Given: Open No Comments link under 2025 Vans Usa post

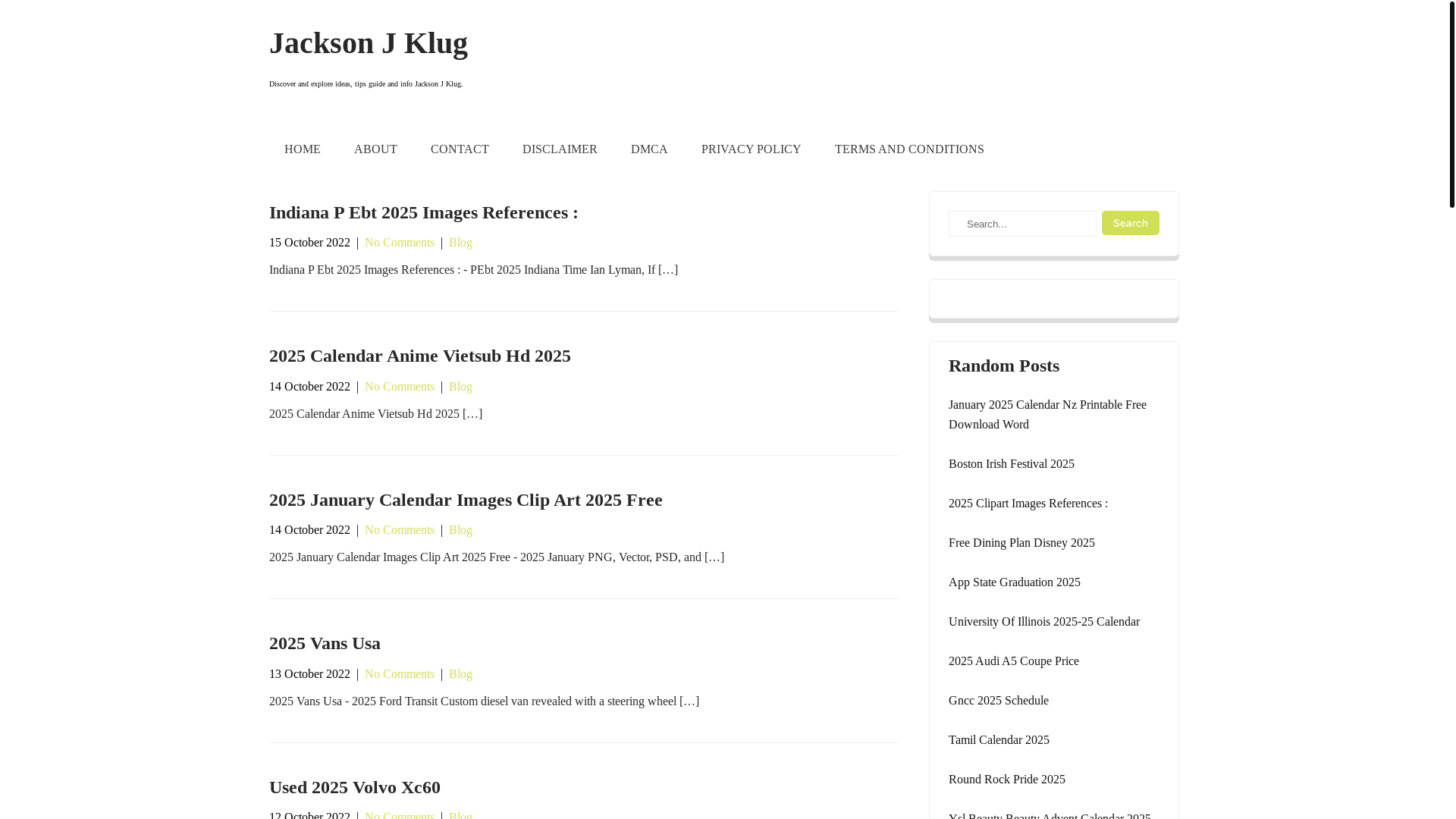Looking at the screenshot, I should click(400, 674).
